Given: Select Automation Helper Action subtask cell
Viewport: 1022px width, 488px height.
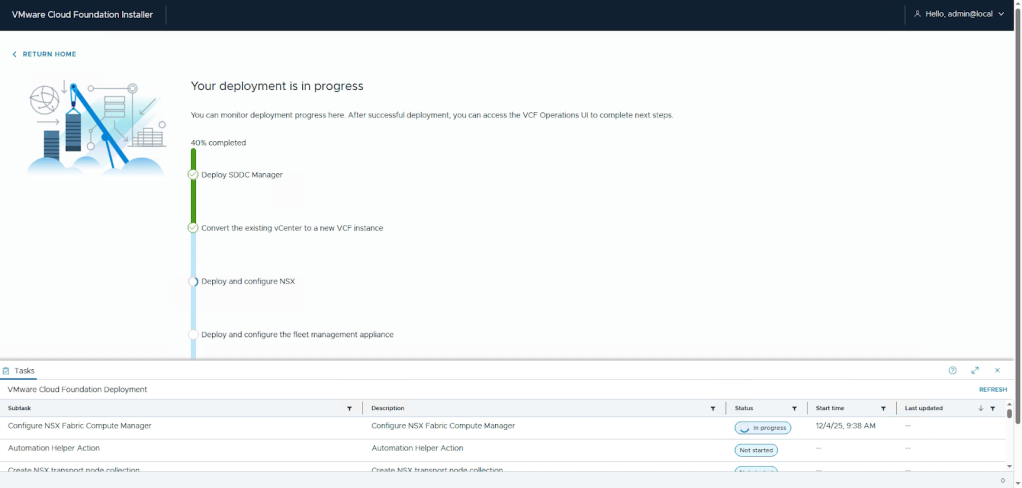Looking at the screenshot, I should click(53, 448).
